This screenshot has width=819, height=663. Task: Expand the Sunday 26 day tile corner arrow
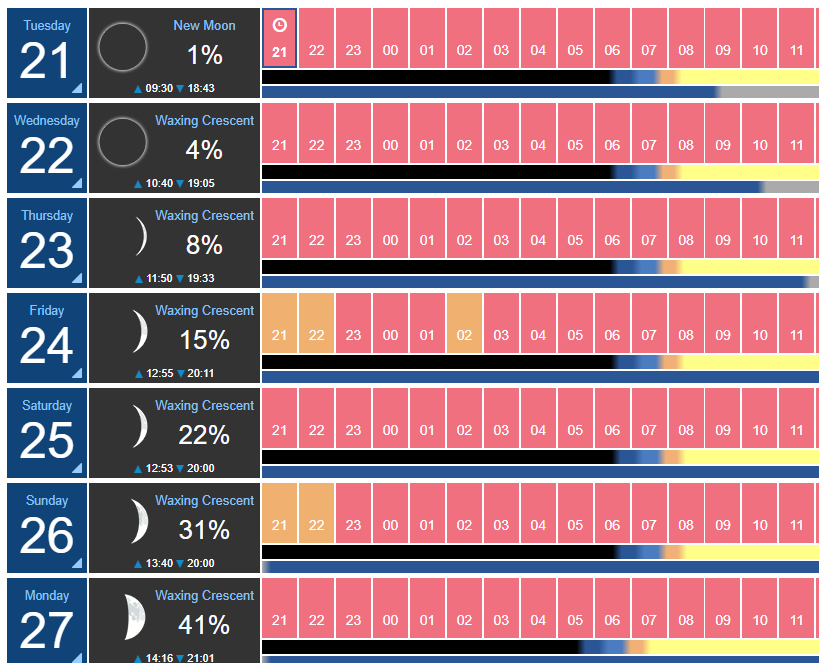[x=77, y=563]
